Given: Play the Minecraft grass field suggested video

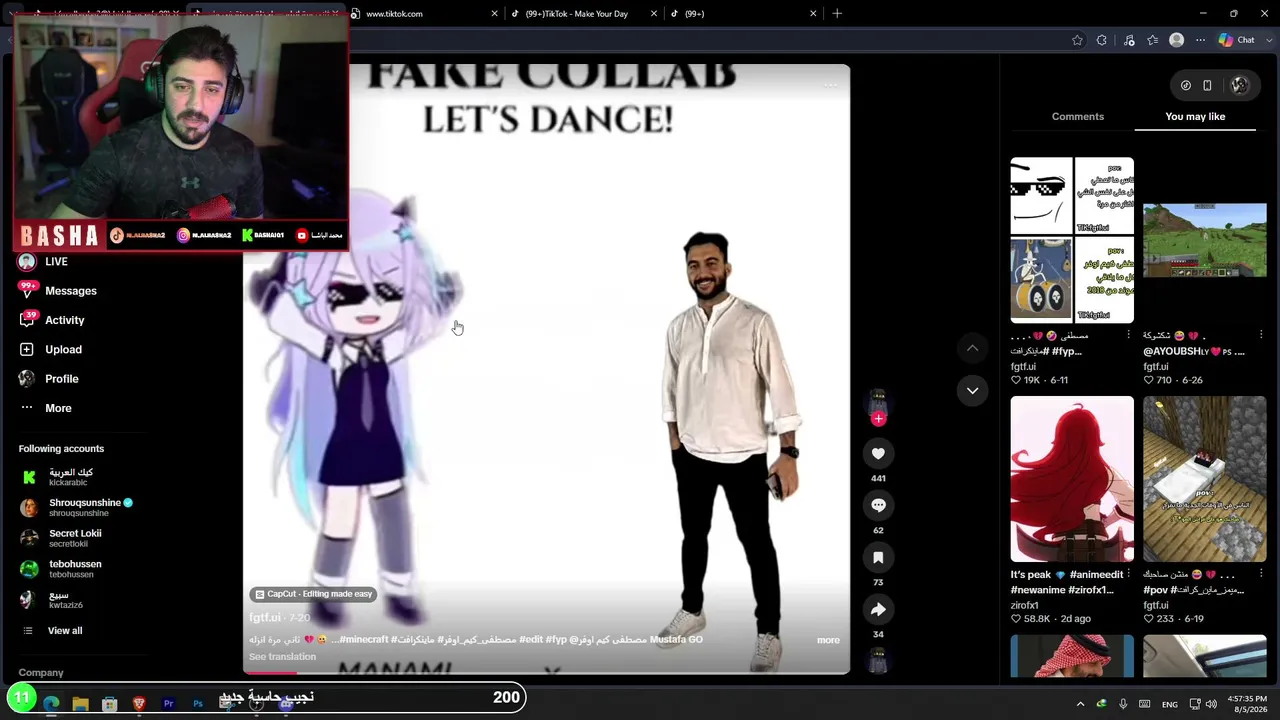Looking at the screenshot, I should (1205, 240).
